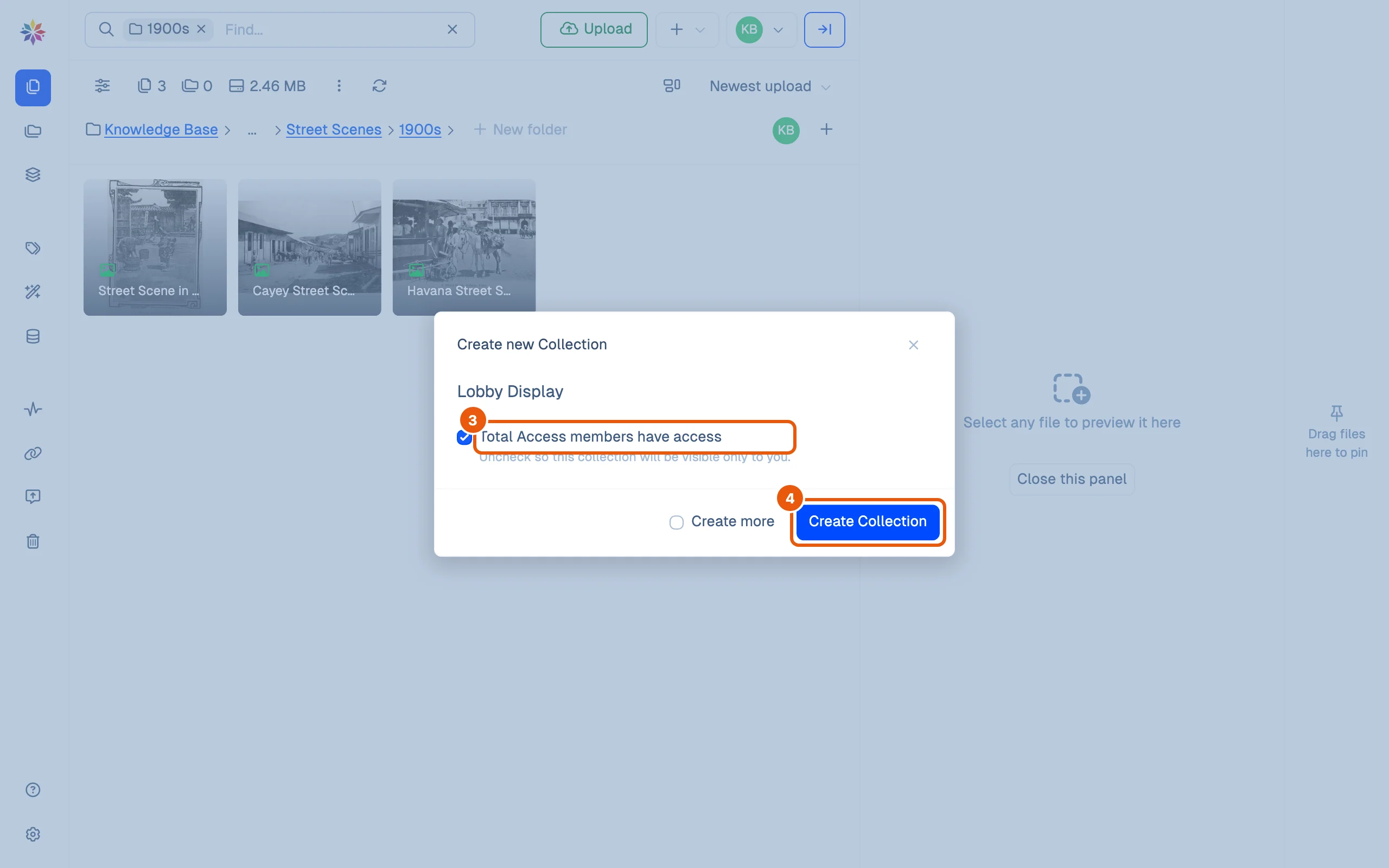Screen dimensions: 1389x868
Task: Click the filter sliders icon
Action: click(x=102, y=86)
